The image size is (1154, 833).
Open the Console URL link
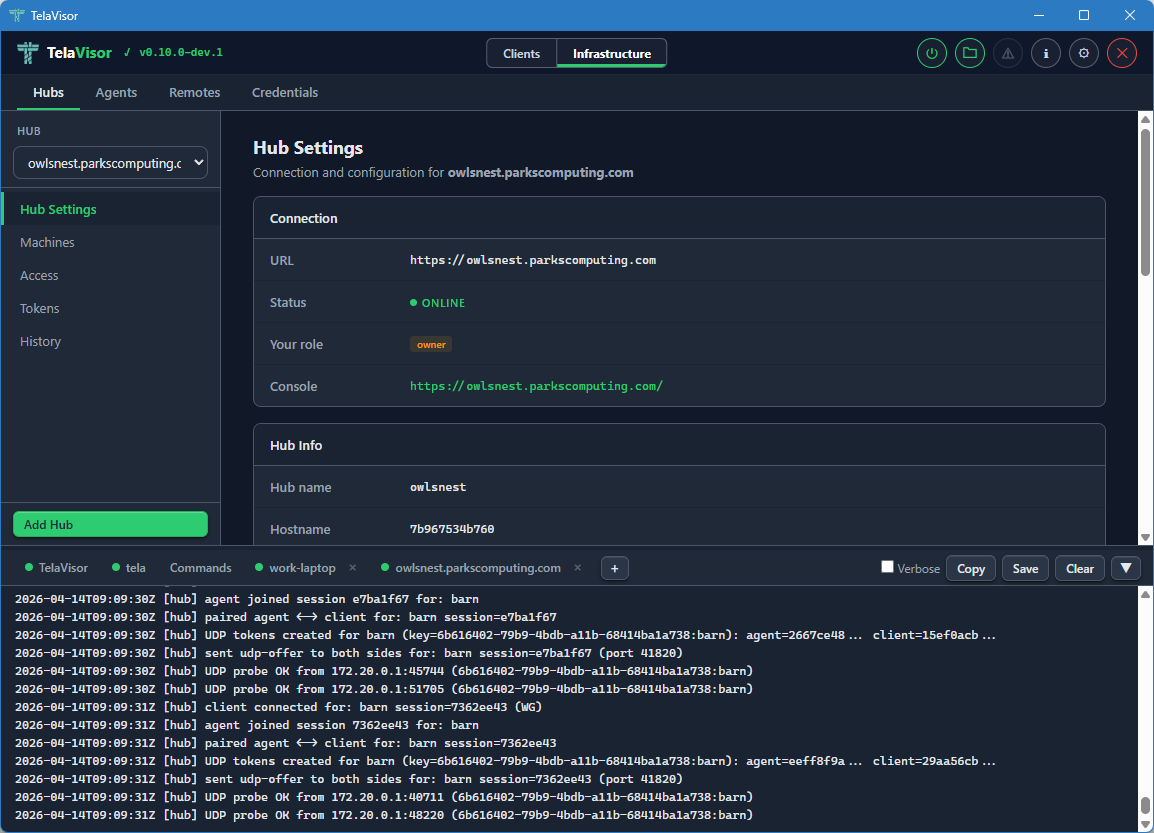click(x=536, y=386)
